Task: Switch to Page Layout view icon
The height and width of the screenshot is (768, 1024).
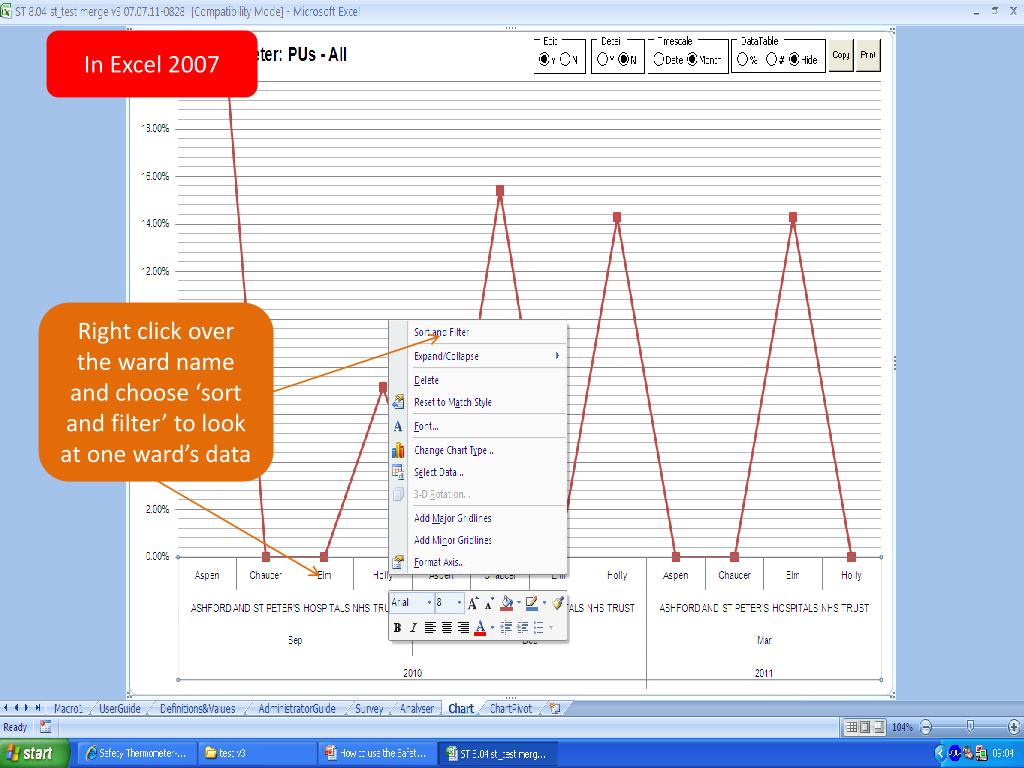Action: (865, 727)
